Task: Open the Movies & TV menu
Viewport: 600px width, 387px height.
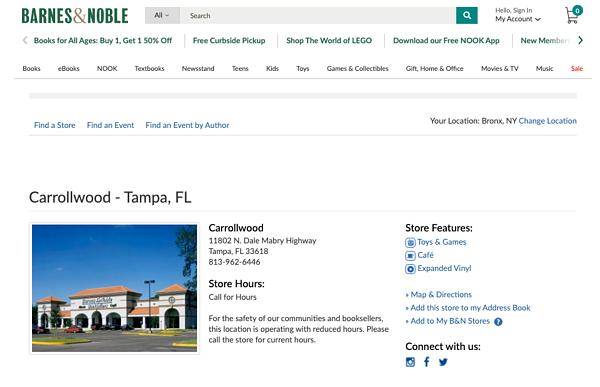Action: pos(499,69)
